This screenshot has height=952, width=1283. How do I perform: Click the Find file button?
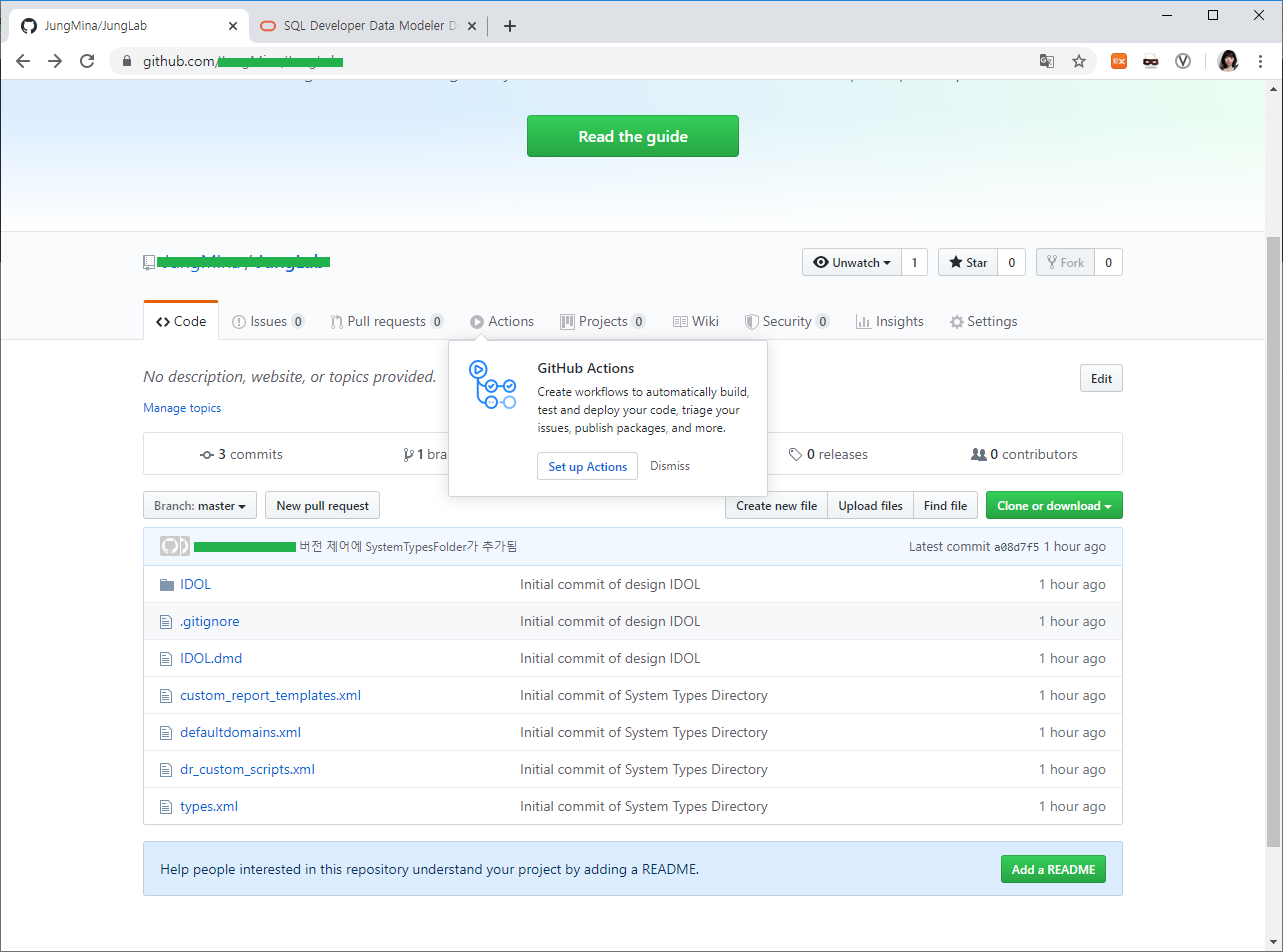945,506
